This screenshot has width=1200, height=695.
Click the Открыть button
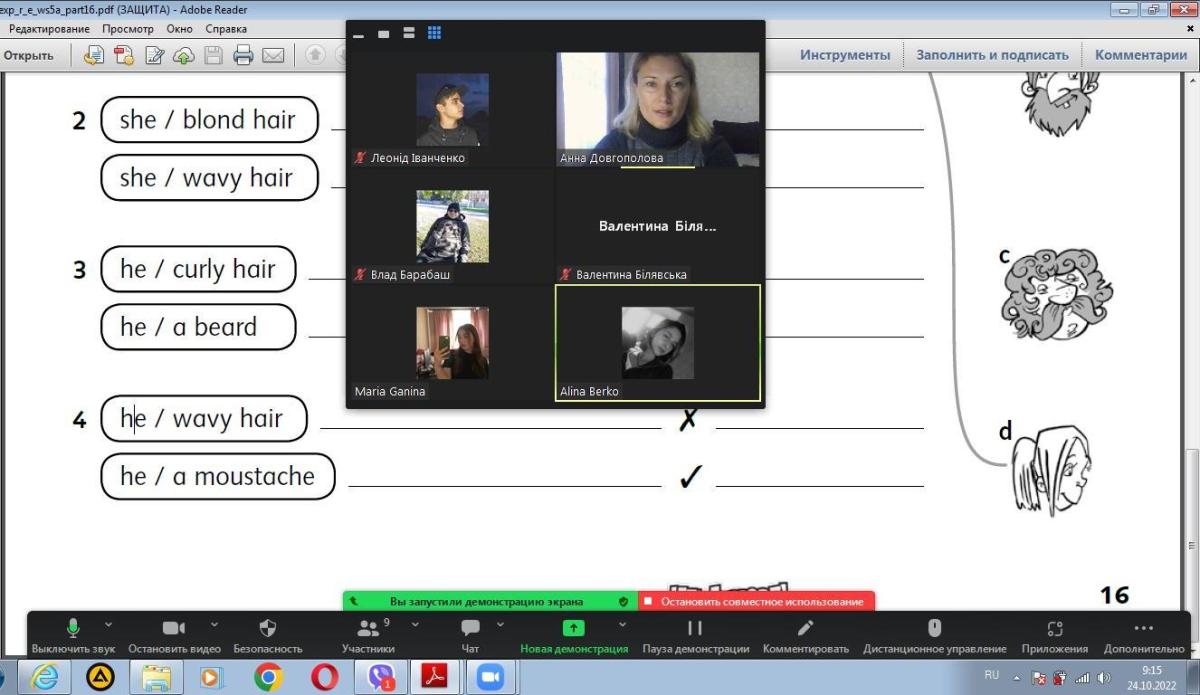29,55
